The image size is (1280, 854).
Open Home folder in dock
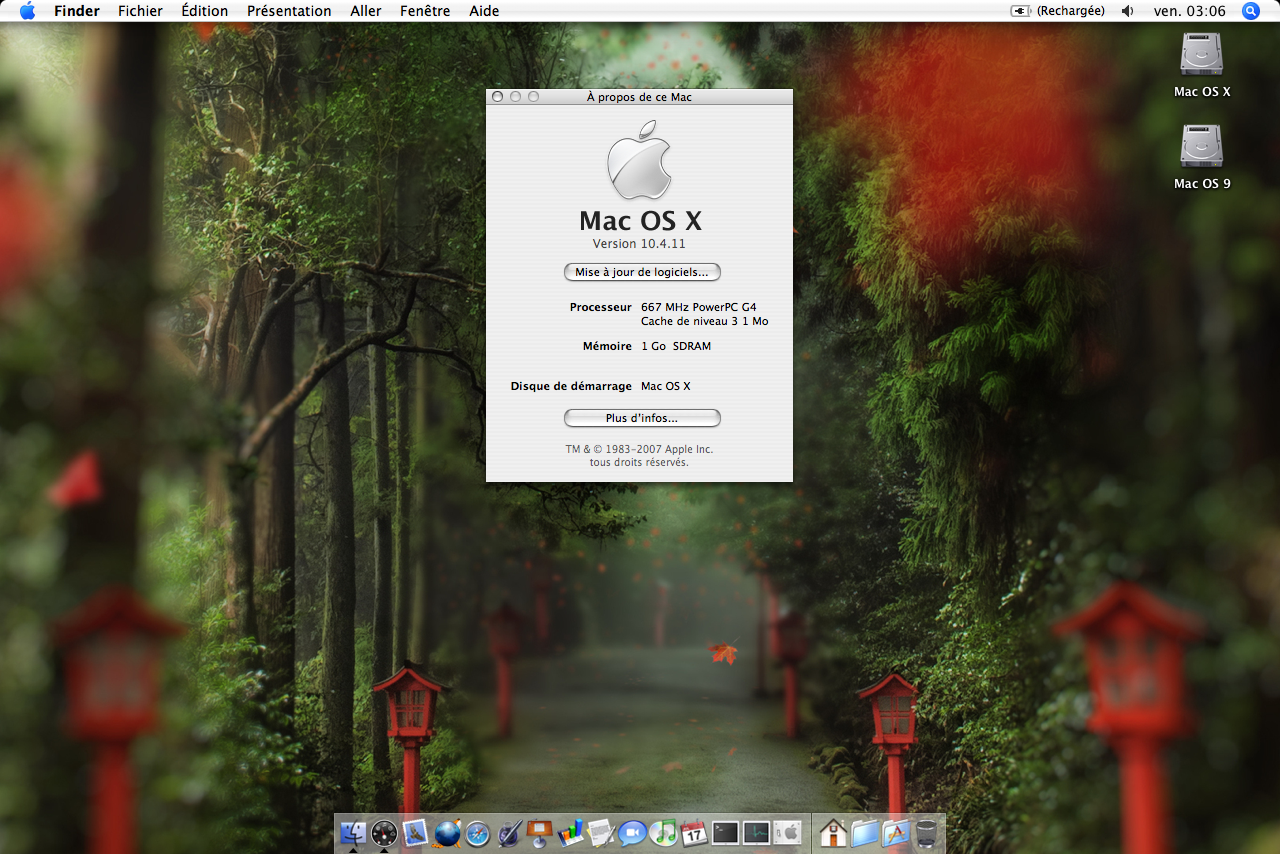click(x=833, y=832)
